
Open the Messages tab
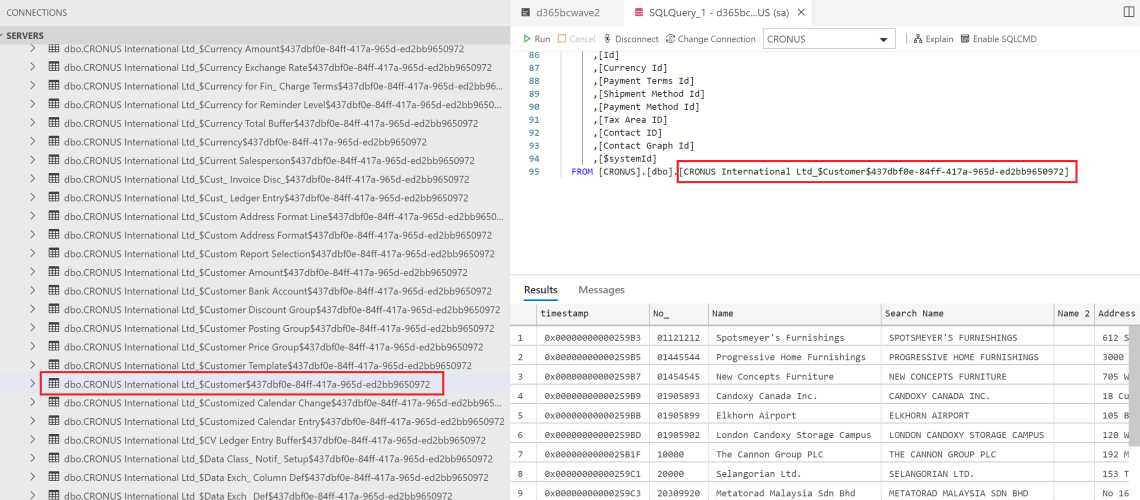click(x=601, y=289)
